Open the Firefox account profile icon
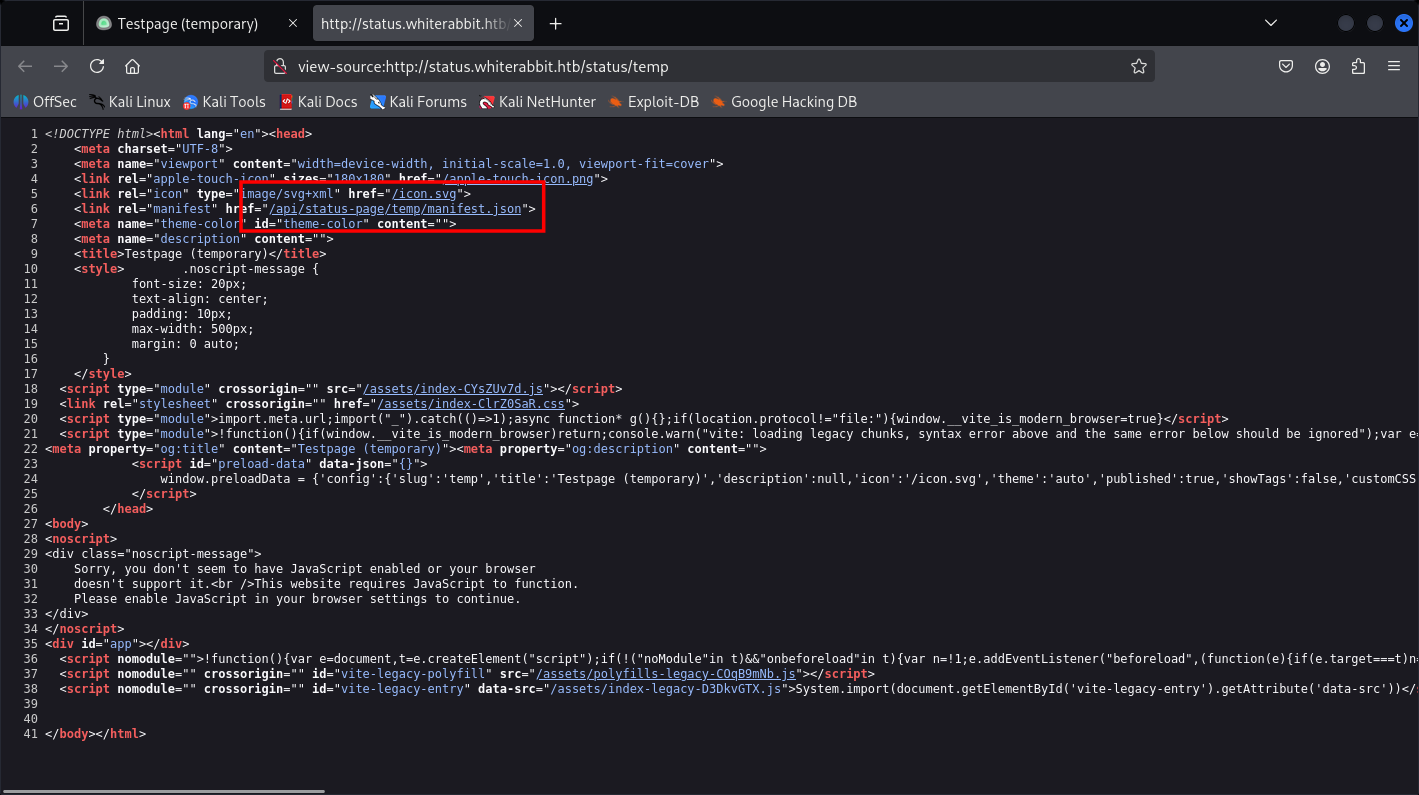 (1322, 66)
